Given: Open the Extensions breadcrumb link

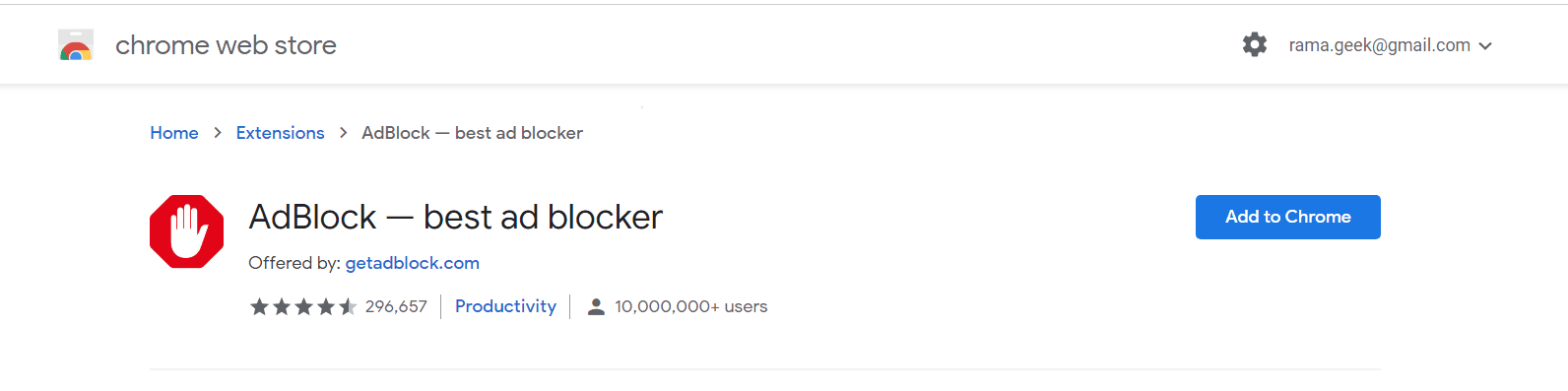Looking at the screenshot, I should [280, 133].
